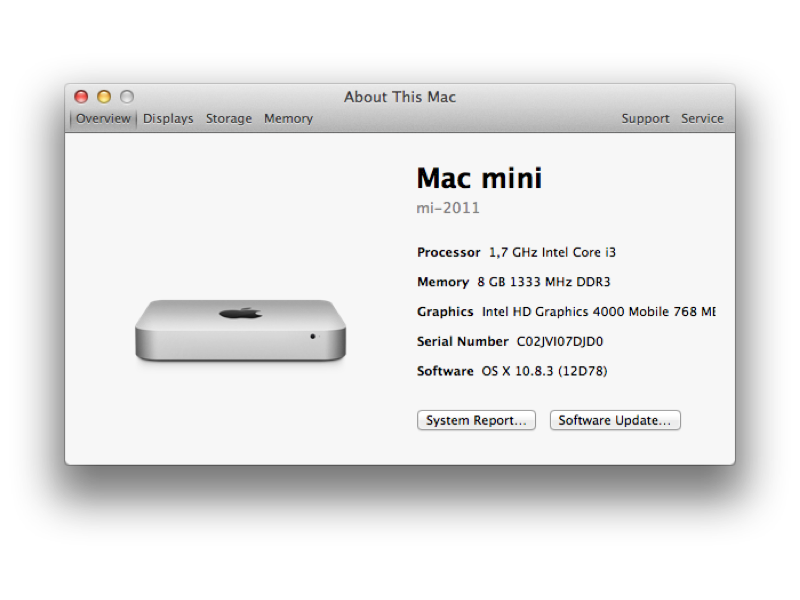The image size is (800, 600).
Task: Minimize the window with the yellow button
Action: coord(104,97)
